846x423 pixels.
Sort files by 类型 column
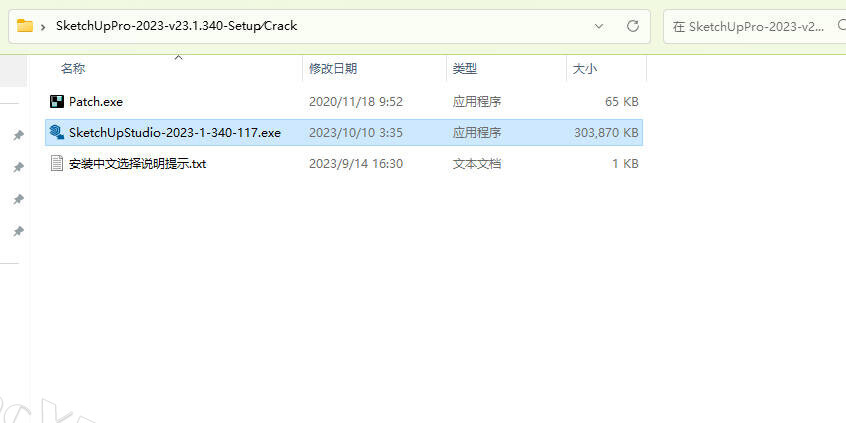point(465,69)
